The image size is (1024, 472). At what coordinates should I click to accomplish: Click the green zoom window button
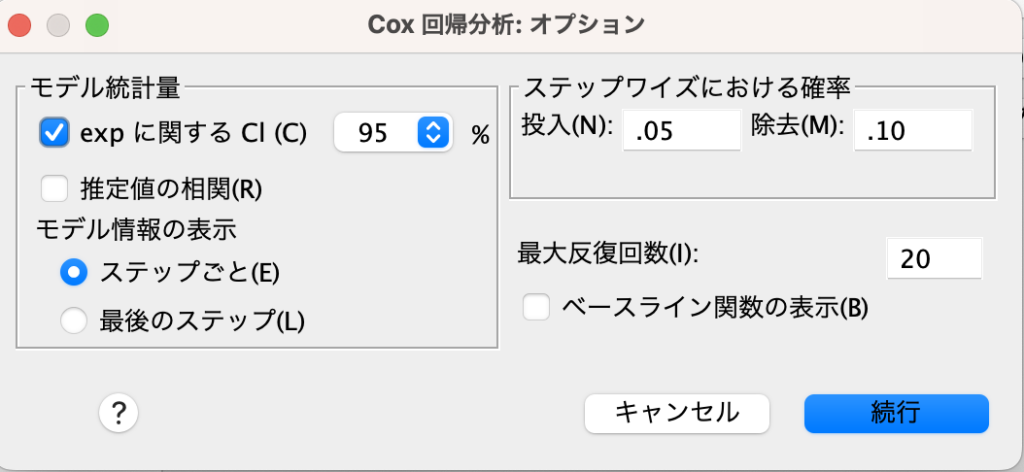pyautogui.click(x=97, y=25)
